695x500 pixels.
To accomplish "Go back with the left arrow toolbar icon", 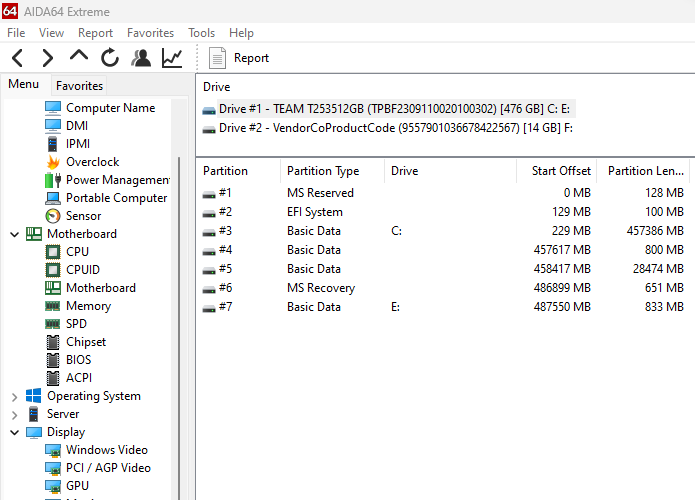I will [17, 58].
